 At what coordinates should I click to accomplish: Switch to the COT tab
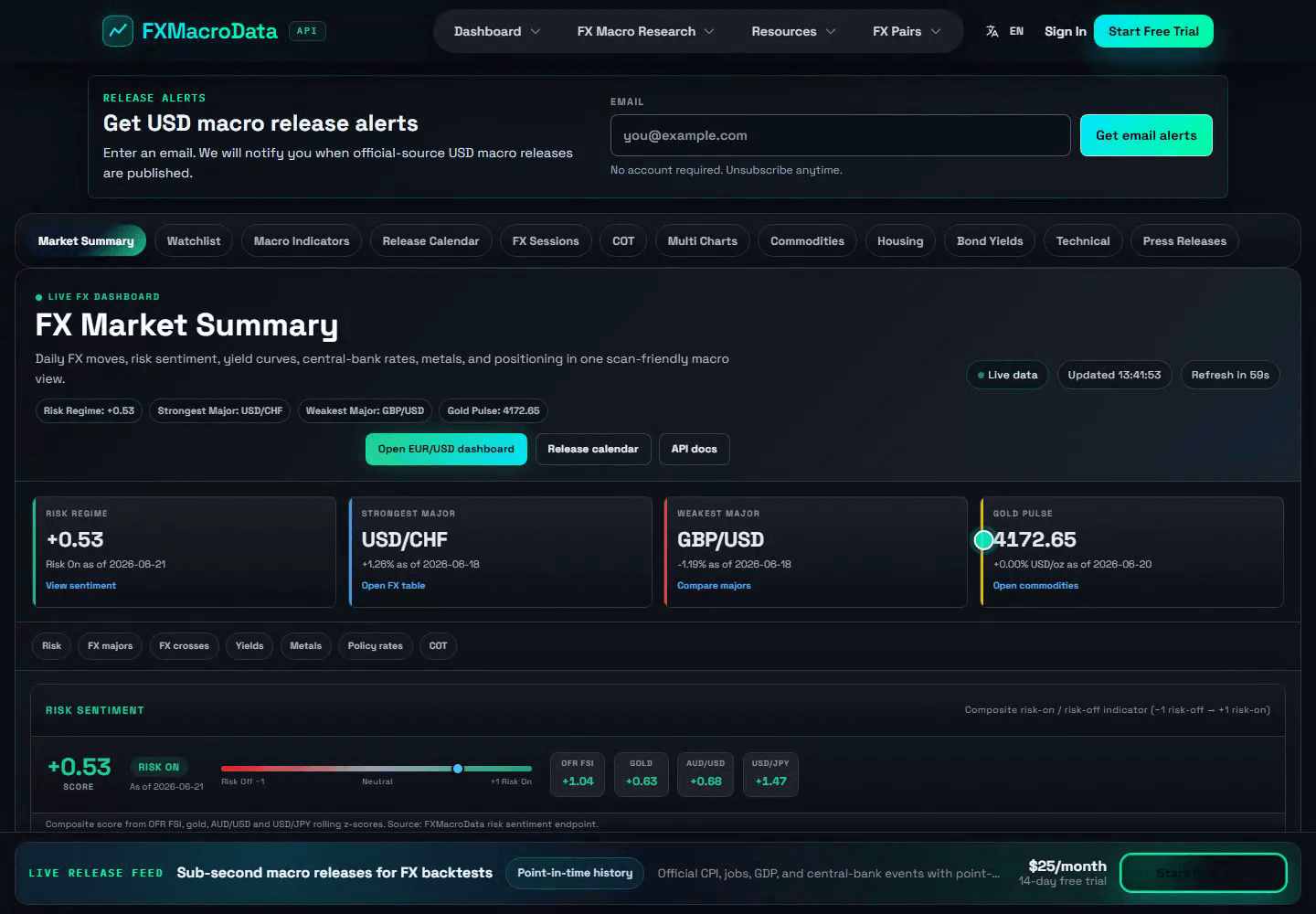click(623, 241)
